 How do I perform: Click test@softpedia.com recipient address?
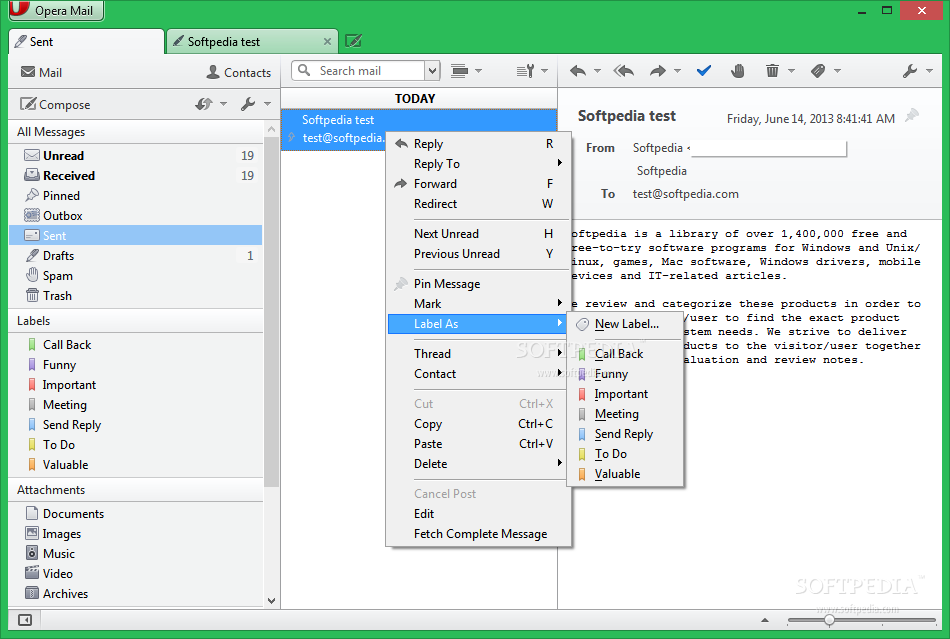[685, 194]
